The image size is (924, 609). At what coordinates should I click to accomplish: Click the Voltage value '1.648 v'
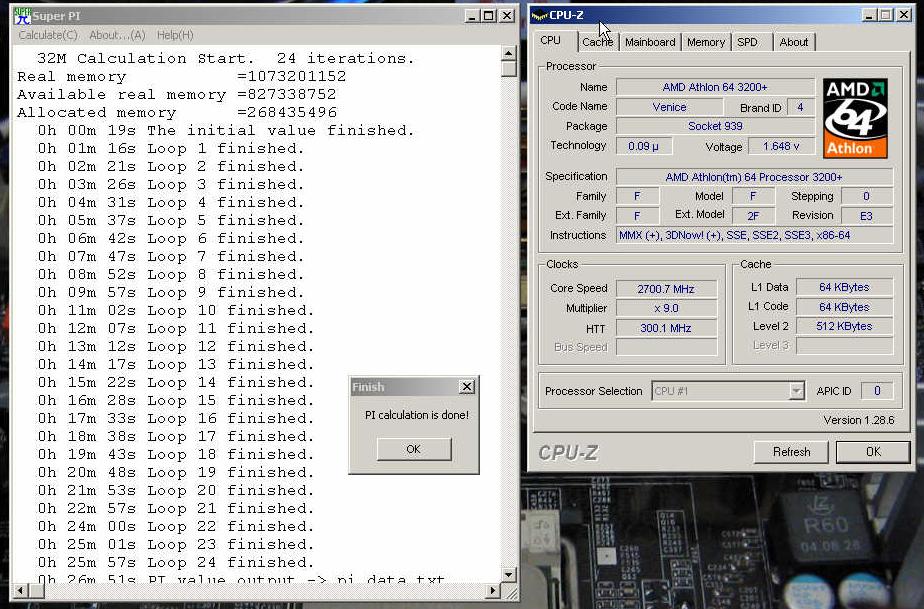(x=781, y=146)
